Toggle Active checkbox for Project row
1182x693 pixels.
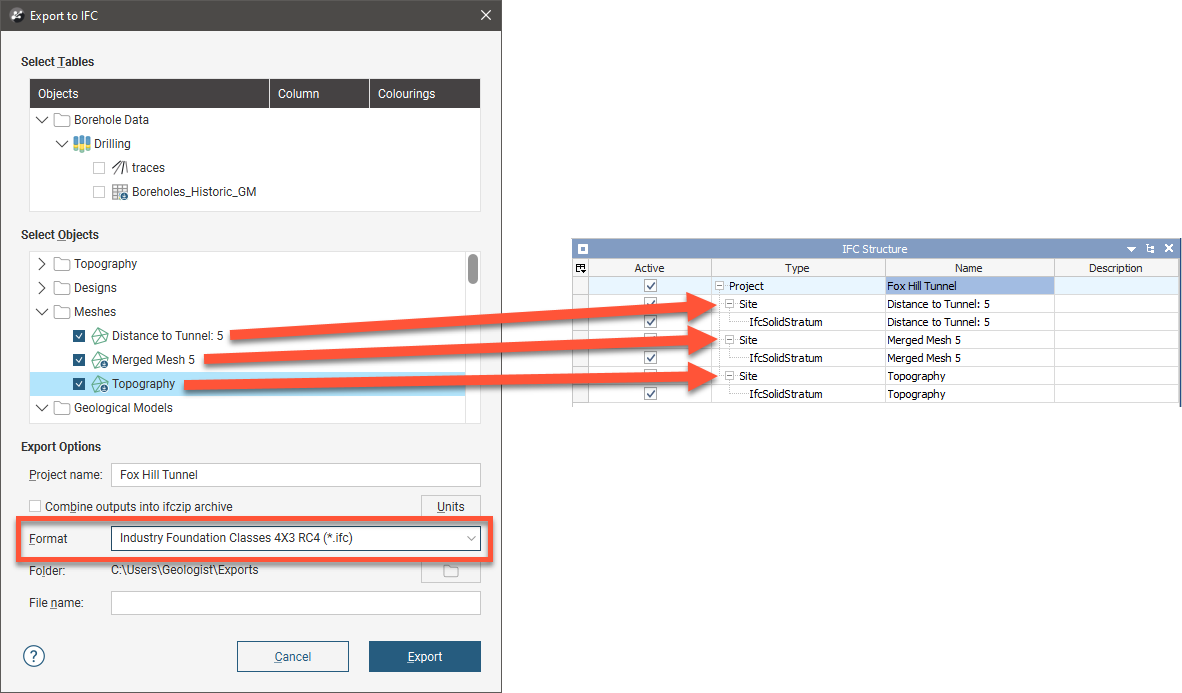tap(651, 286)
